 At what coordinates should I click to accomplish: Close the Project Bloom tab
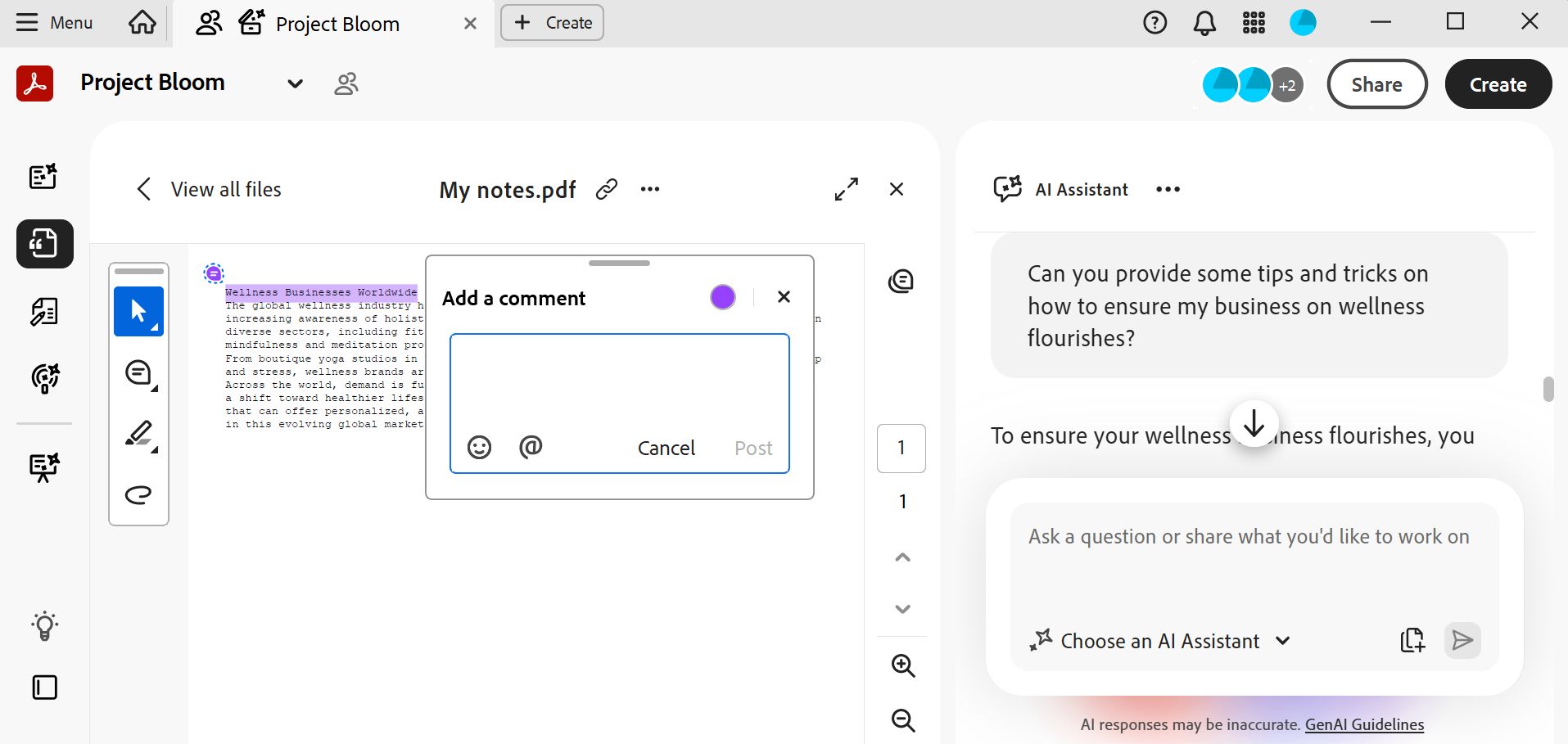pyautogui.click(x=470, y=24)
